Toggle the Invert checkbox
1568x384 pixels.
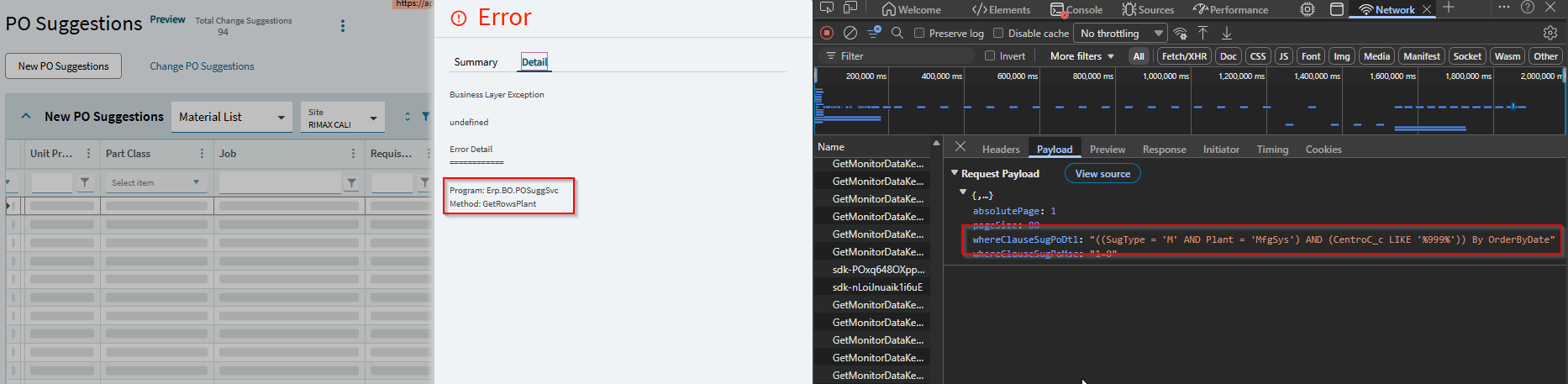[x=990, y=56]
